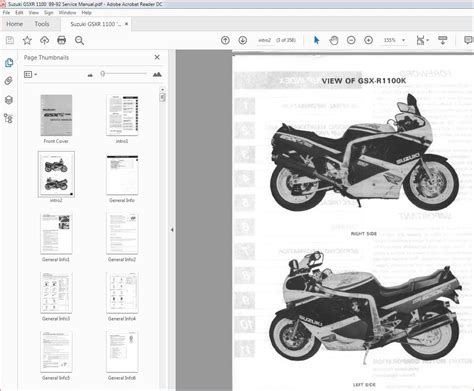Print the document with the printer icon
Image resolution: width=474 pixels, height=391 pixels.
62,40
